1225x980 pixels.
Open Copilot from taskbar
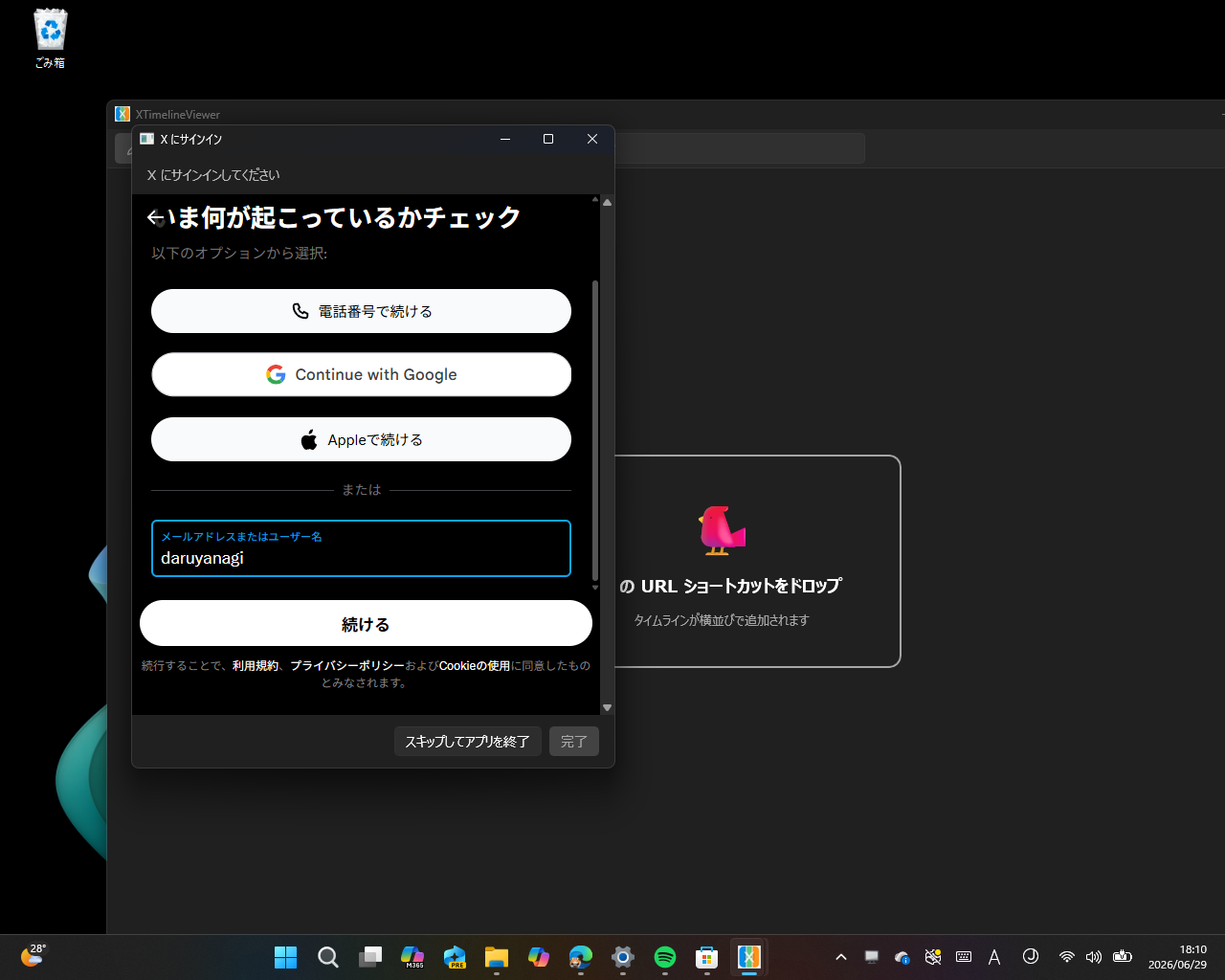click(x=539, y=957)
